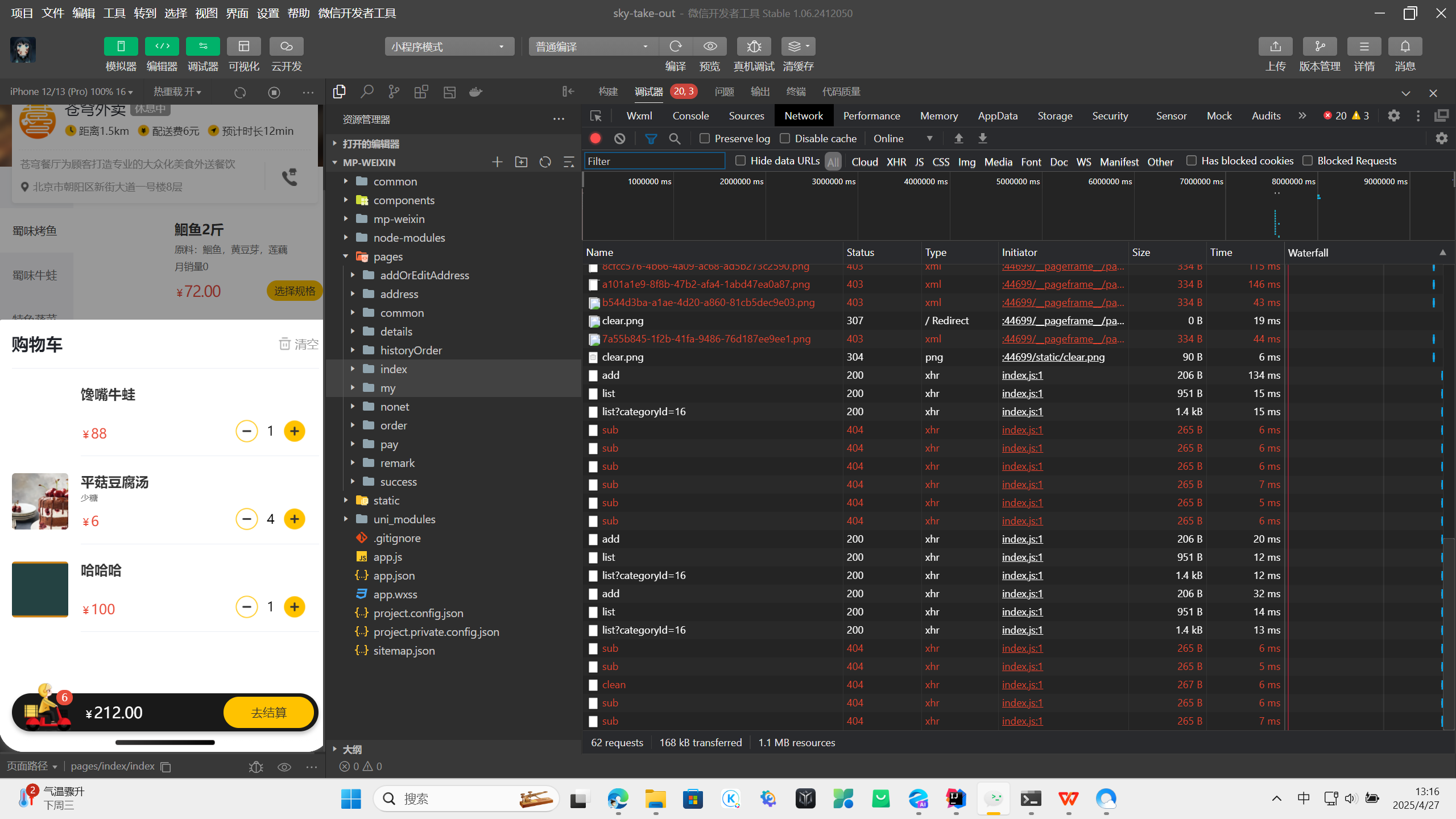Click the 编译 refresh icon
Image resolution: width=1456 pixels, height=819 pixels.
coord(675,47)
